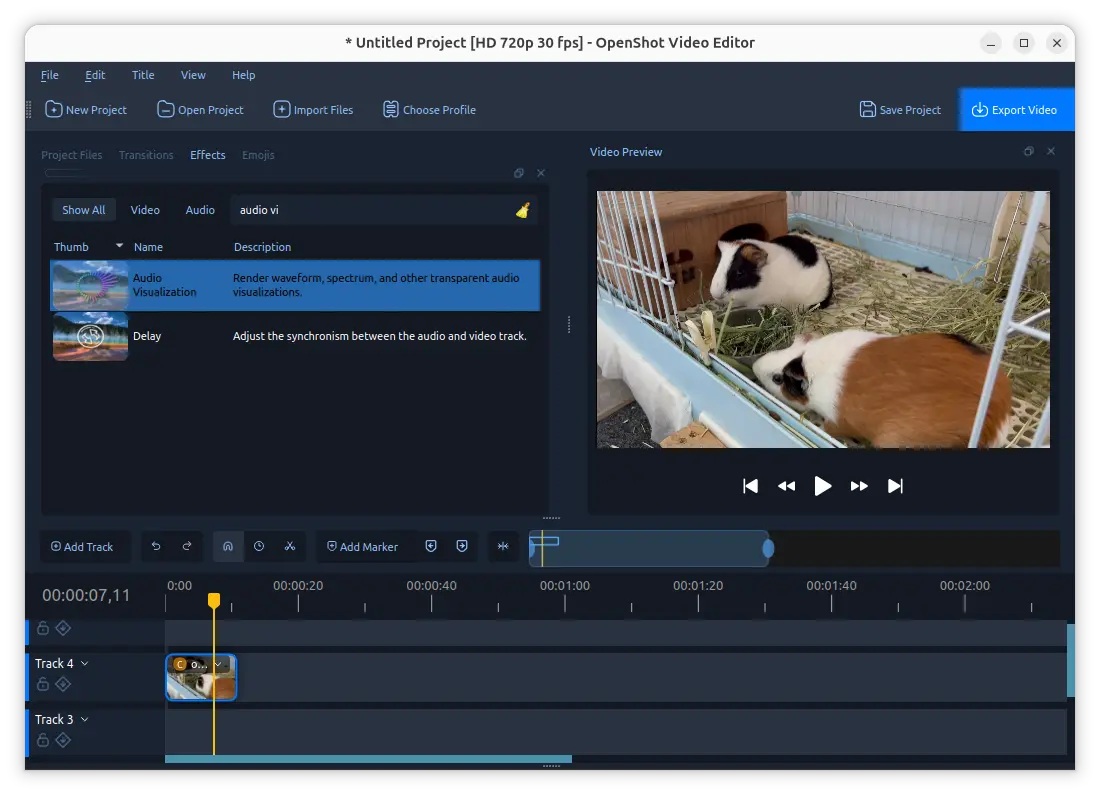The width and height of the screenshot is (1100, 795).
Task: Toggle the keyframe diamond on Track 4
Action: 63,684
